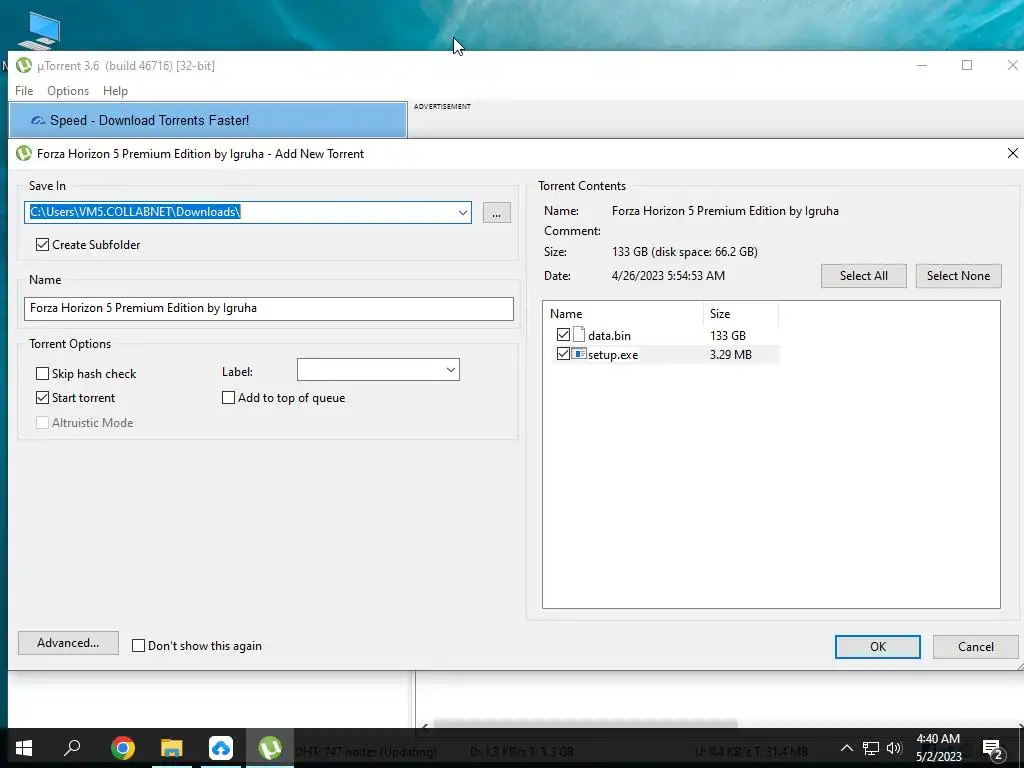Screen dimensions: 1024x768
Task: Click the µTorrent taskbar icon
Action: (x=270, y=748)
